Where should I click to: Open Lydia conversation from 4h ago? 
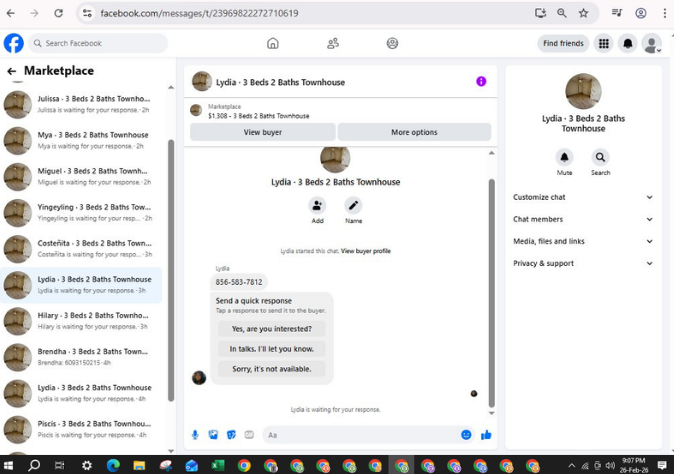point(82,393)
